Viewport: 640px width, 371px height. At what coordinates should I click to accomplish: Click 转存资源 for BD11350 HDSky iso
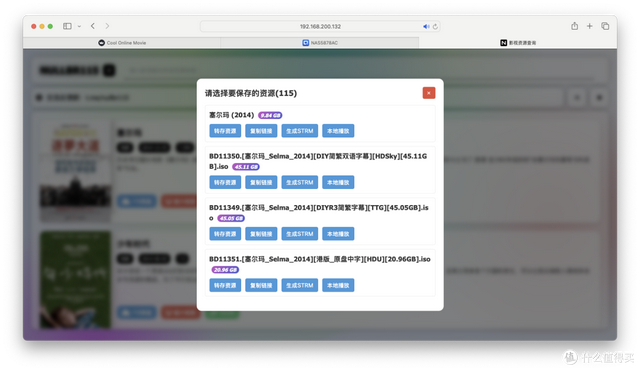(225, 182)
